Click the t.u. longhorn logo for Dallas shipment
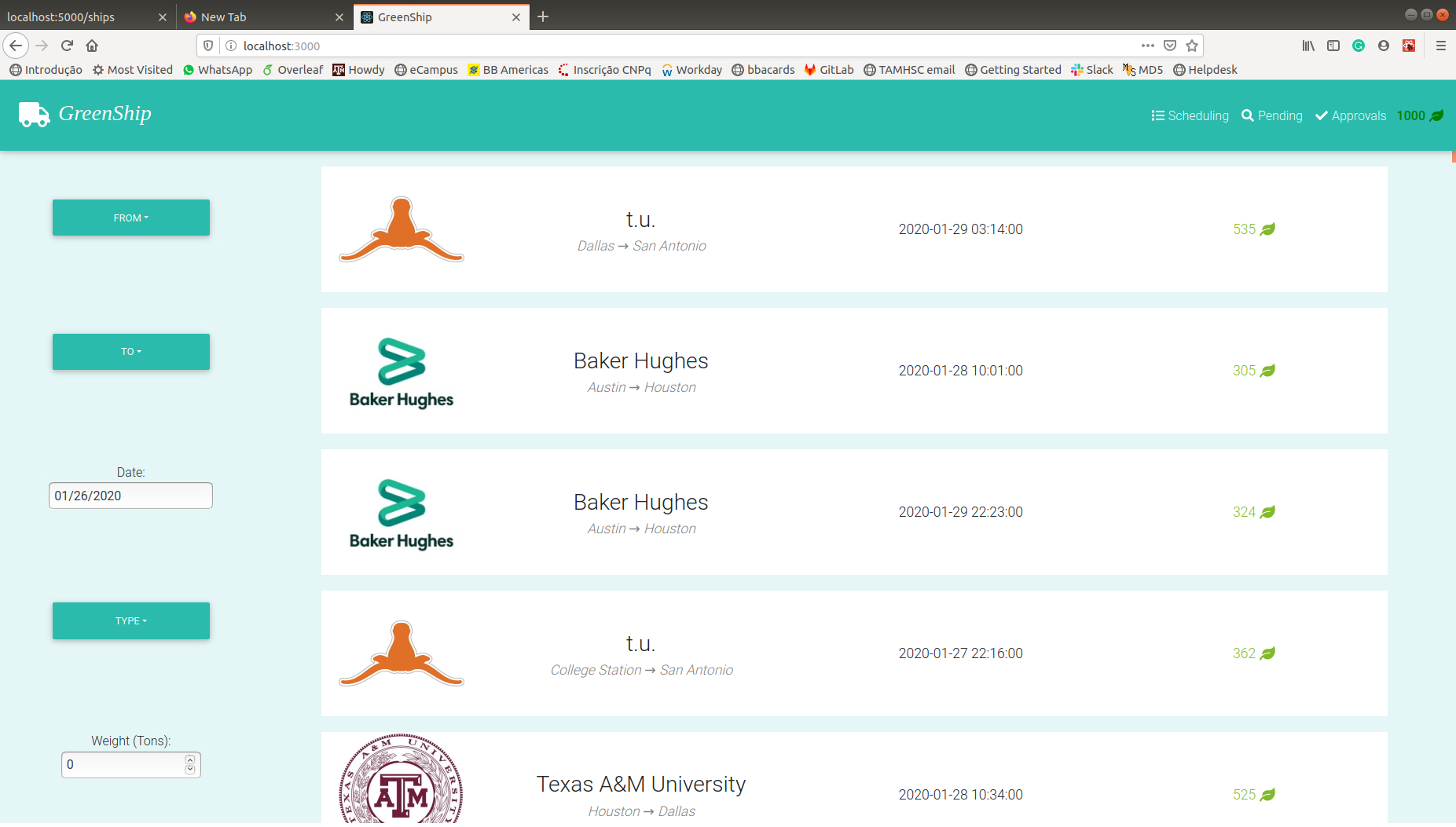 coord(401,229)
